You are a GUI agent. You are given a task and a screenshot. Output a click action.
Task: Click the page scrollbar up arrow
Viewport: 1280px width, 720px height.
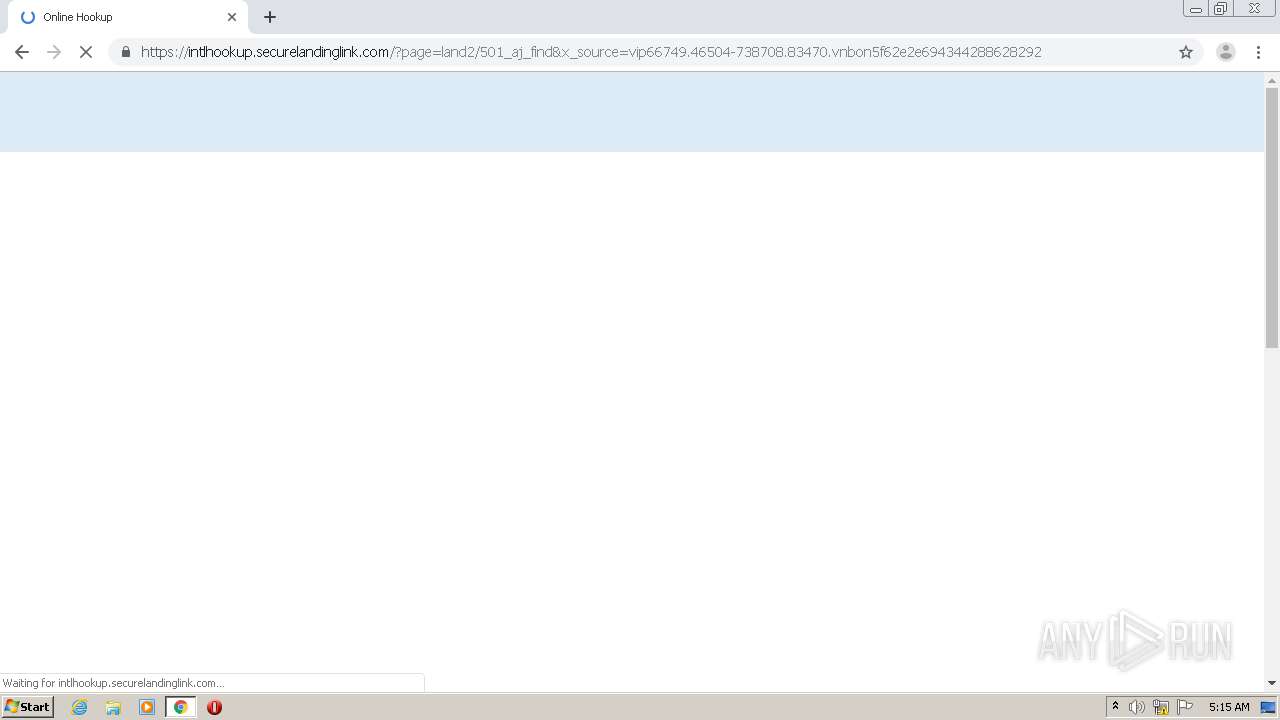tap(1272, 80)
